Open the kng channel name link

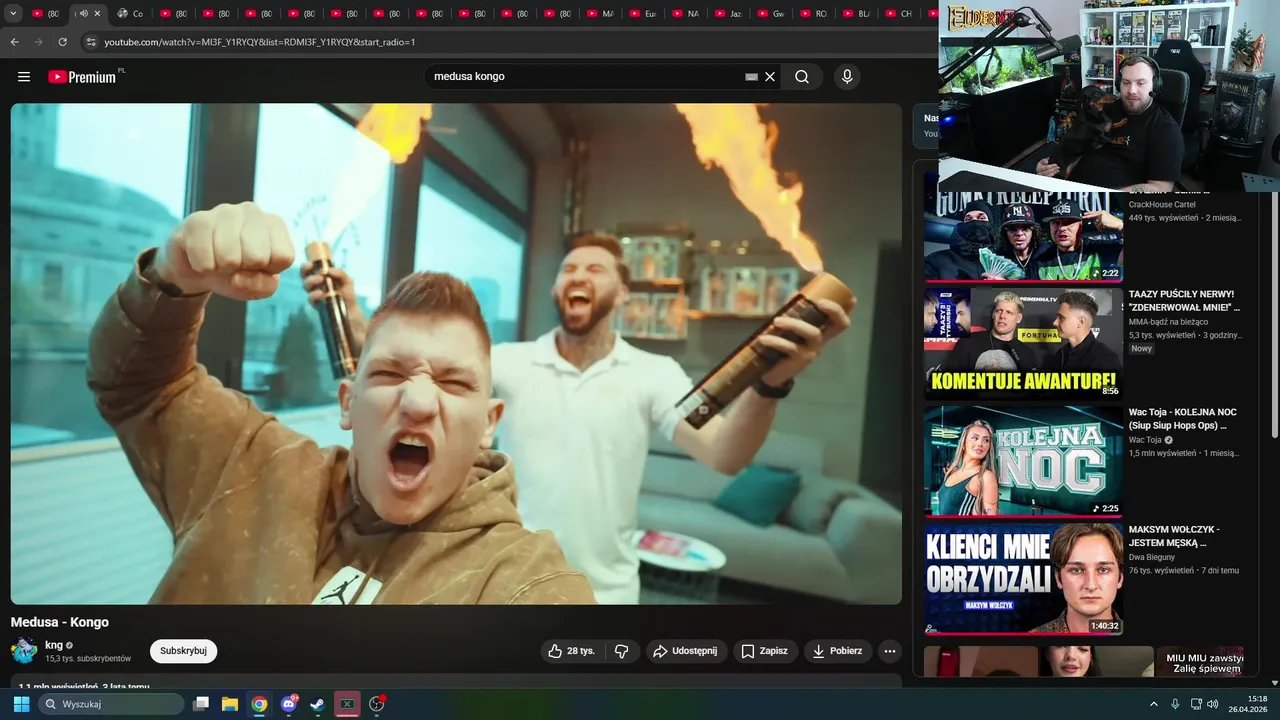(54, 645)
